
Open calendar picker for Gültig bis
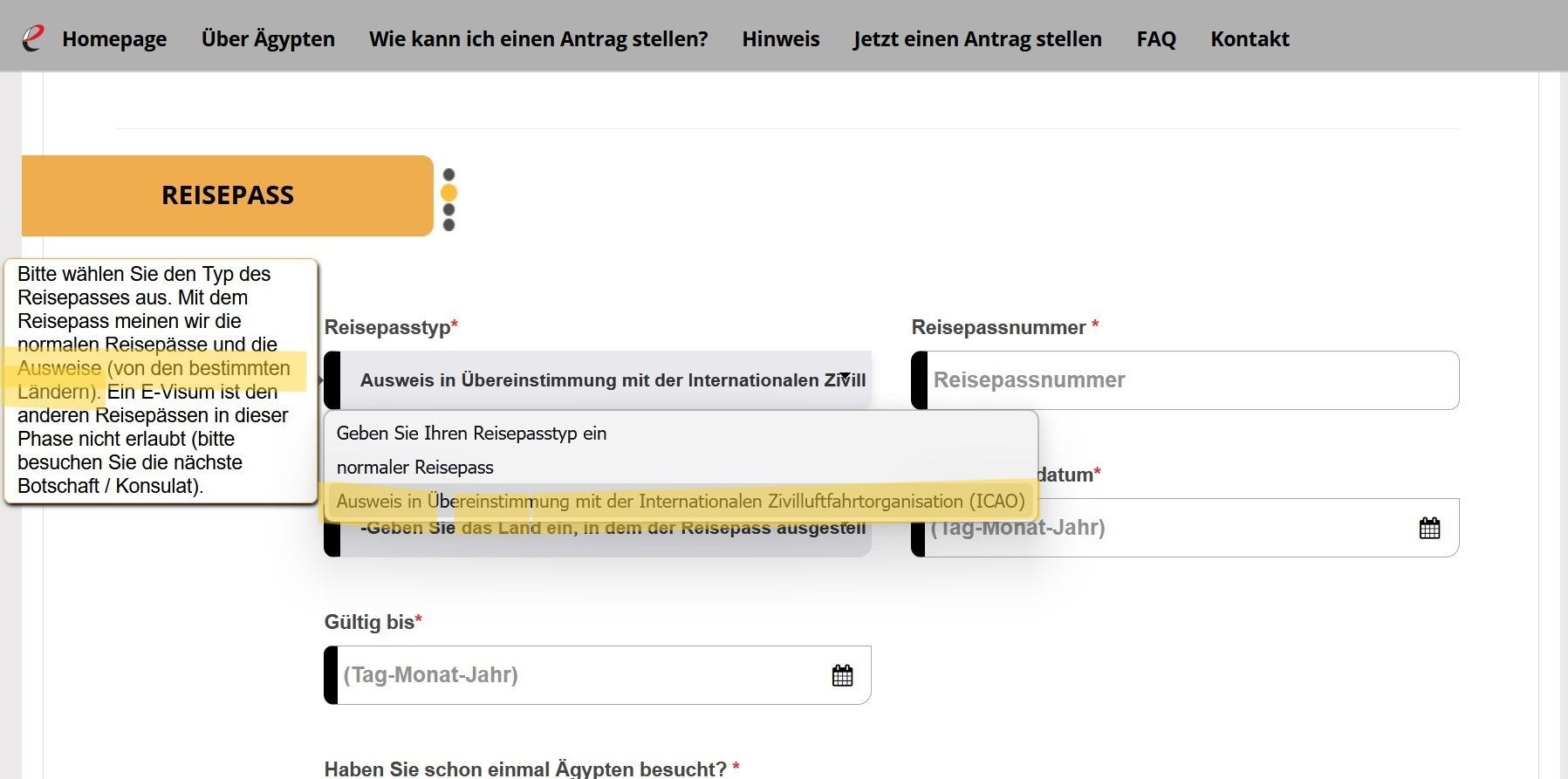click(x=842, y=675)
